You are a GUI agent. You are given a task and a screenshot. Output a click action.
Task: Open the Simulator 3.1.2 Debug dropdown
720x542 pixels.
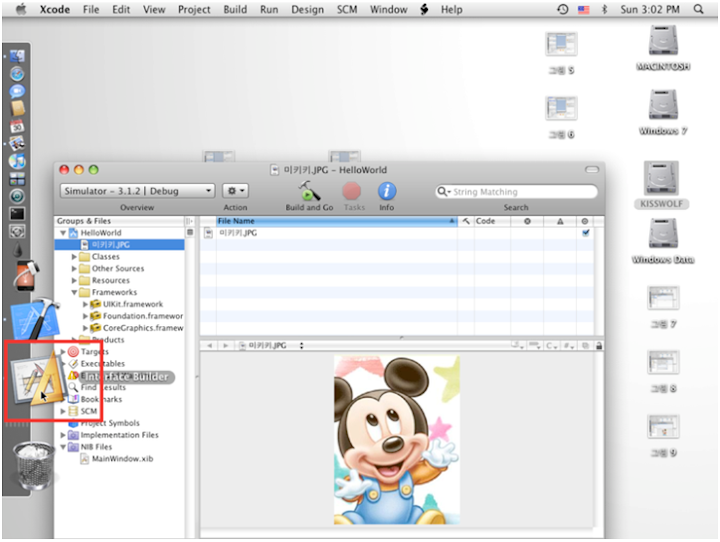[137, 190]
